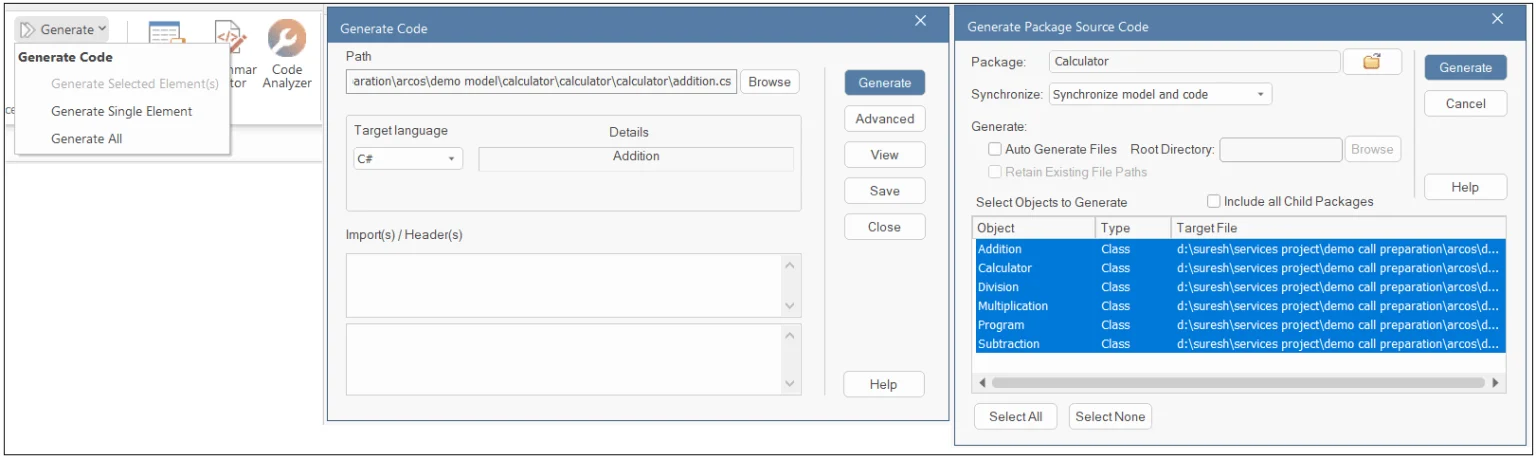1536x460 pixels.
Task: Choose Generate Single Element menu entry
Action: (122, 111)
